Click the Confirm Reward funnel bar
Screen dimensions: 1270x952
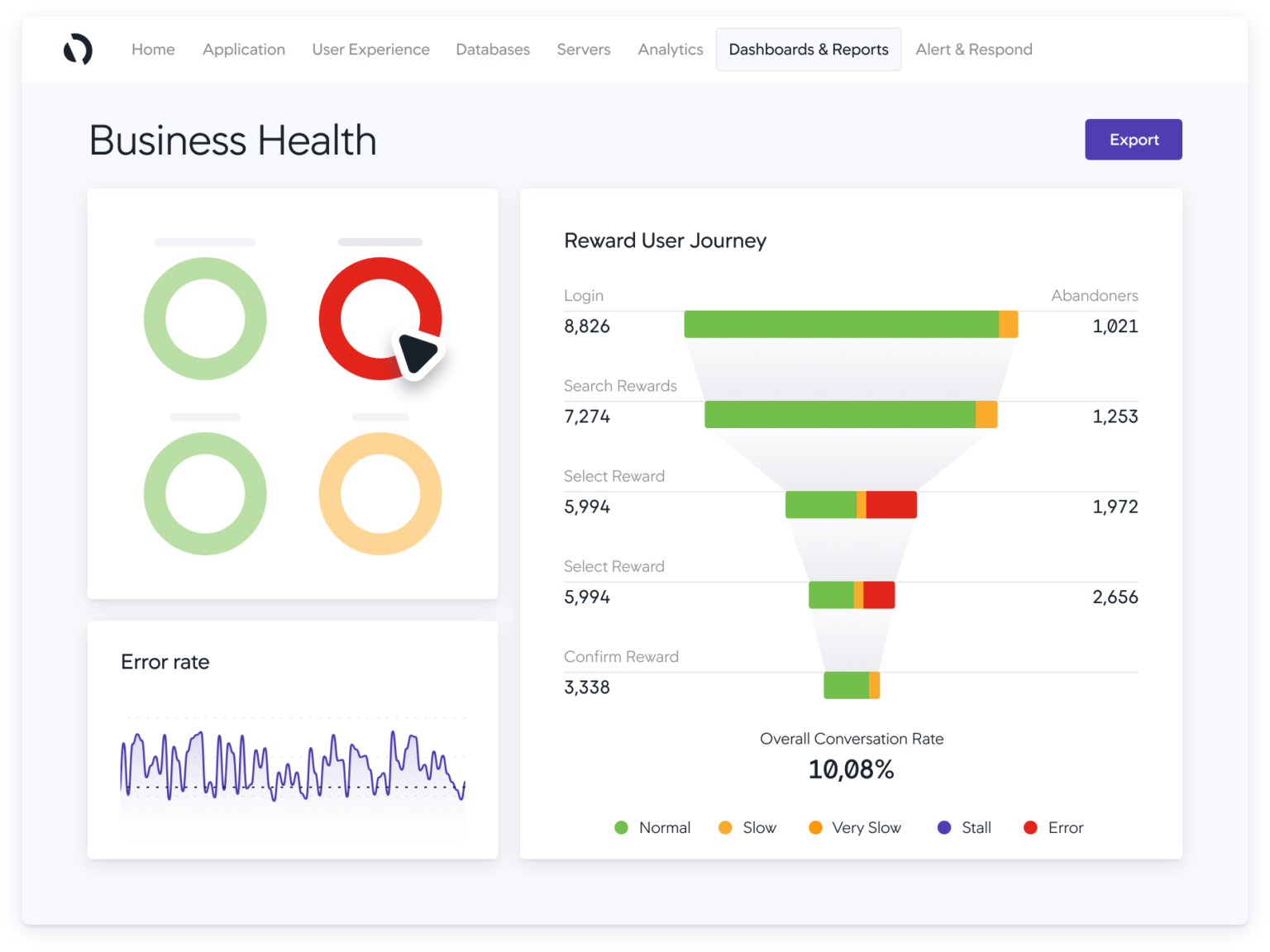point(850,685)
